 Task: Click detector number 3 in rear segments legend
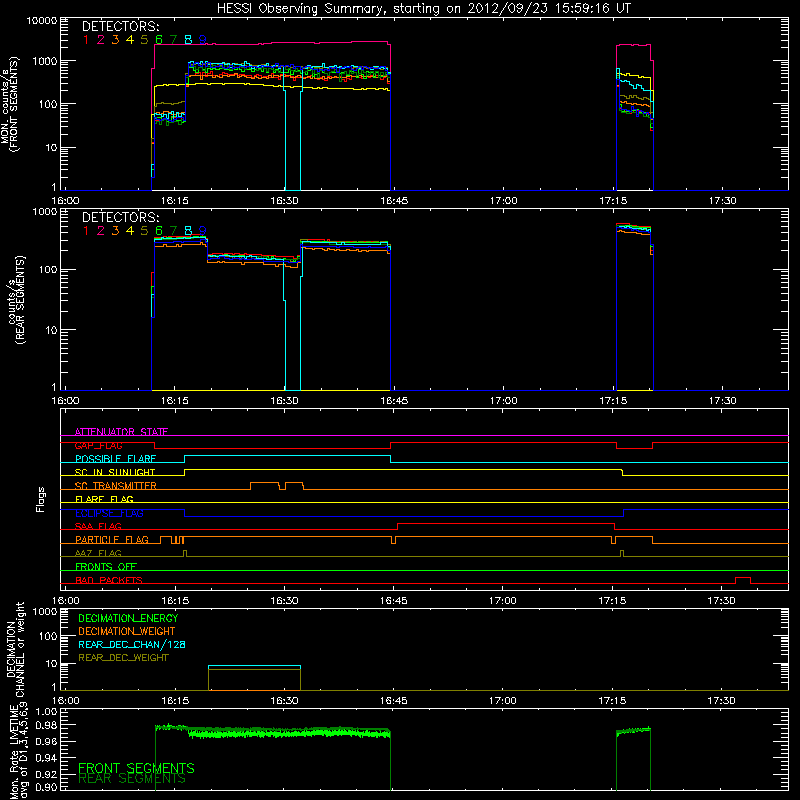click(115, 231)
